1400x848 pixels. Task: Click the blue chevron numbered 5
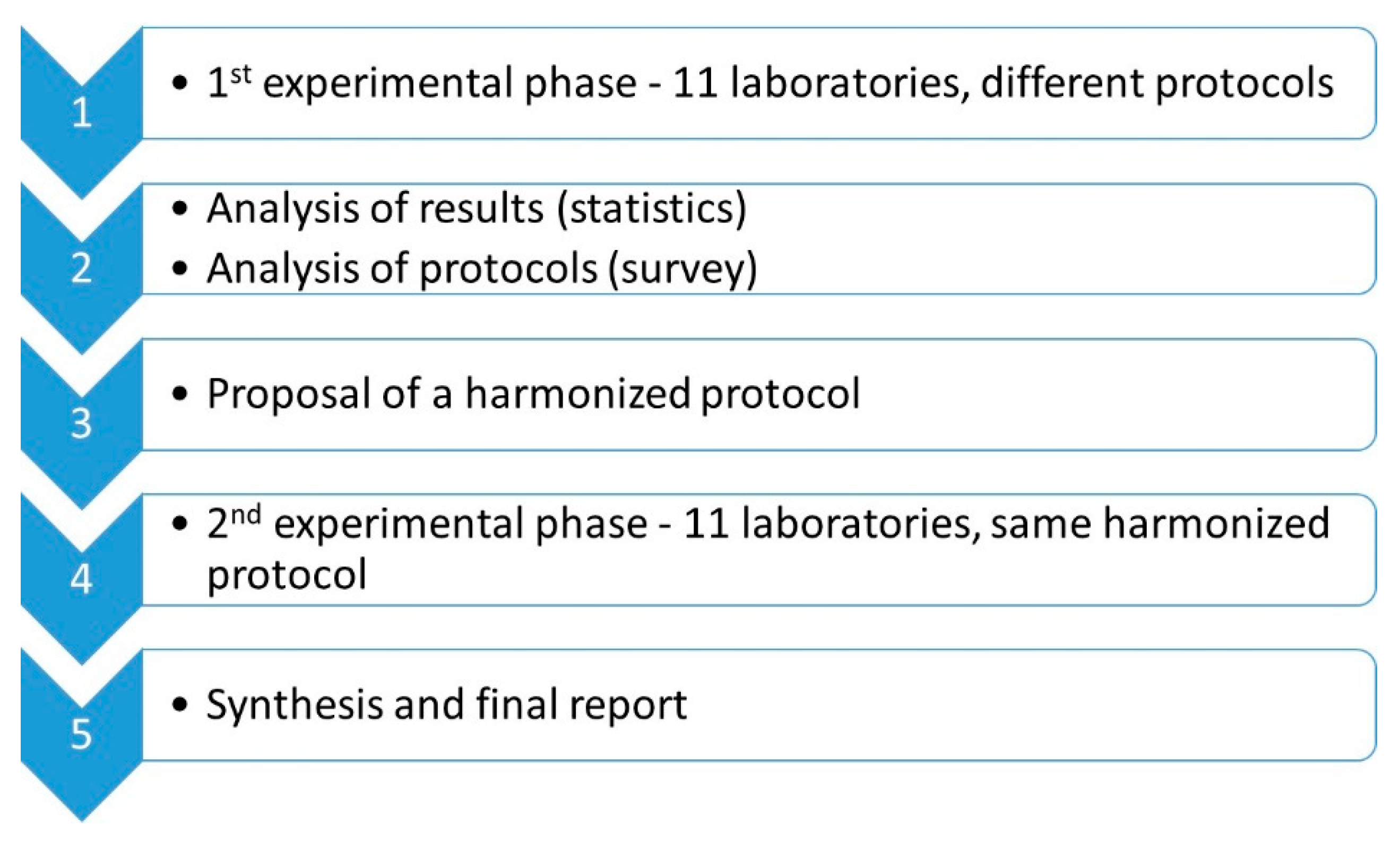click(x=81, y=734)
